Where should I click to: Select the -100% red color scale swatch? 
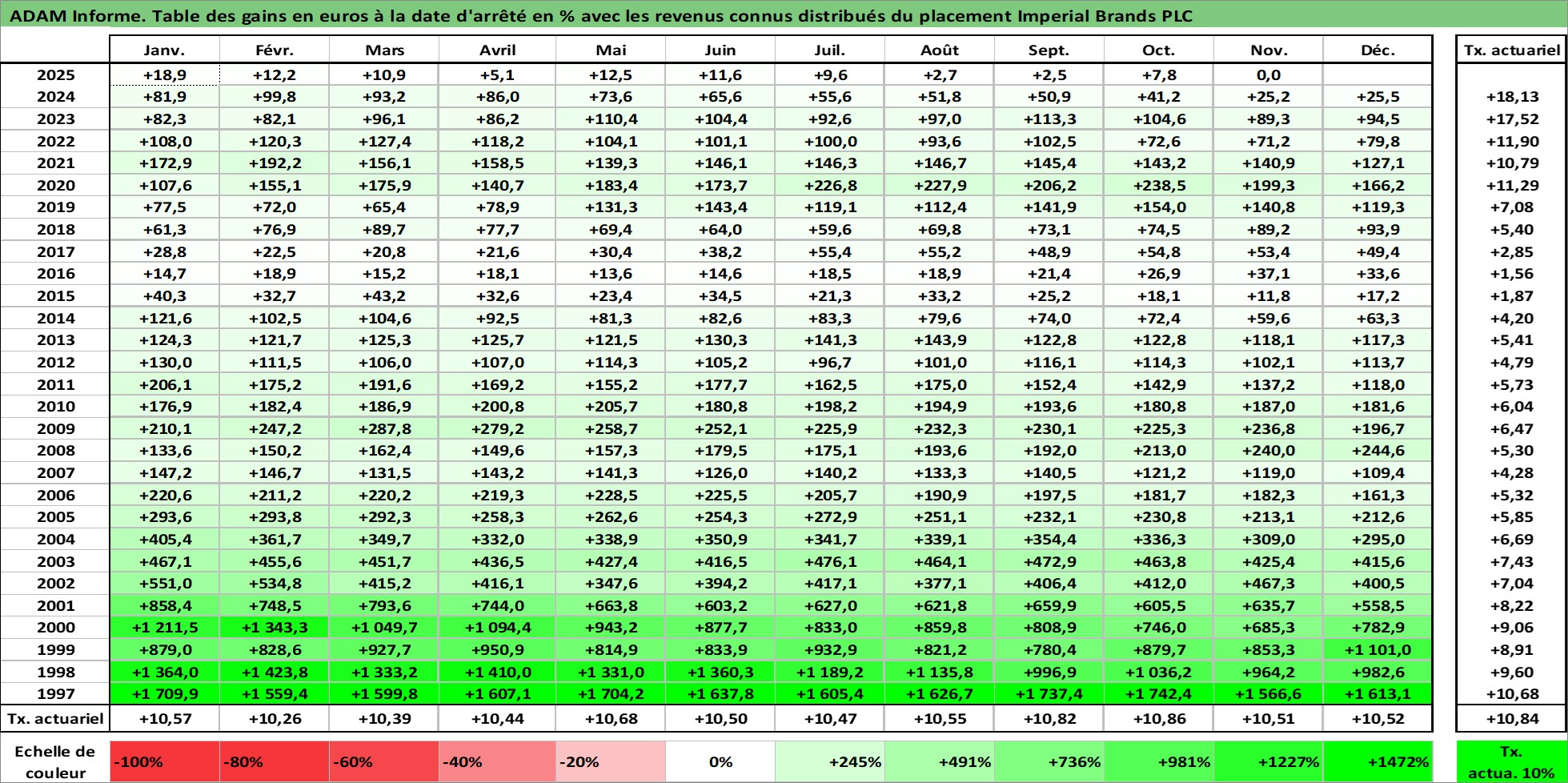coord(164,761)
